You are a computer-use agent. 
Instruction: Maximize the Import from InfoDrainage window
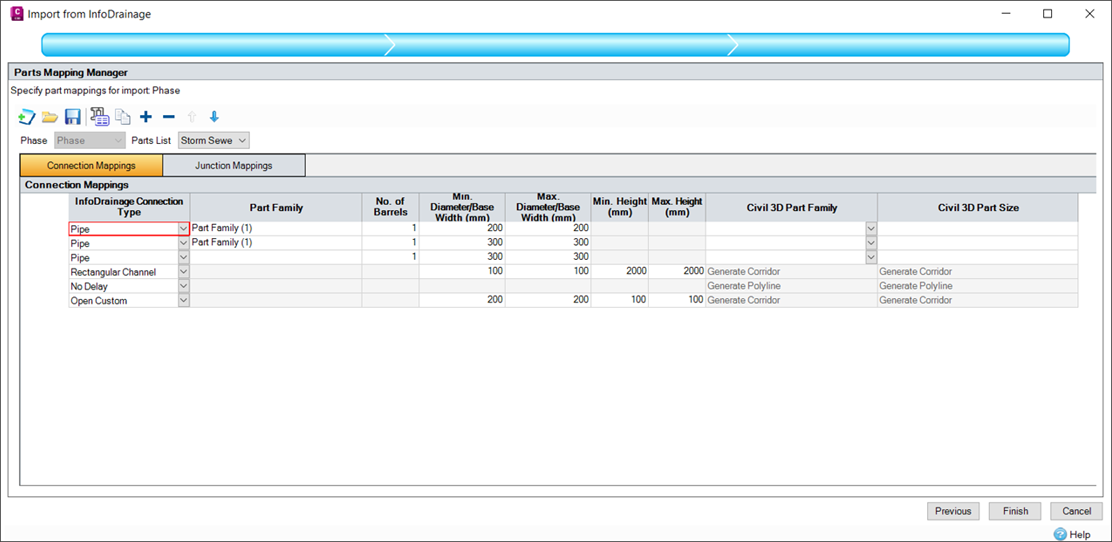(x=1047, y=13)
